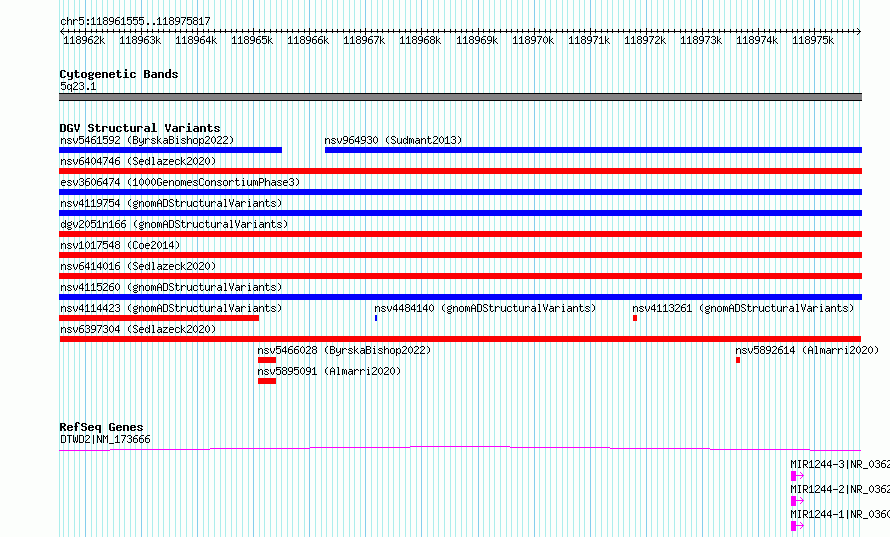Viewport: 890px width, 537px height.
Task: Select the nsv964930 (Sudmant2013) blue bar
Action: click(x=593, y=150)
